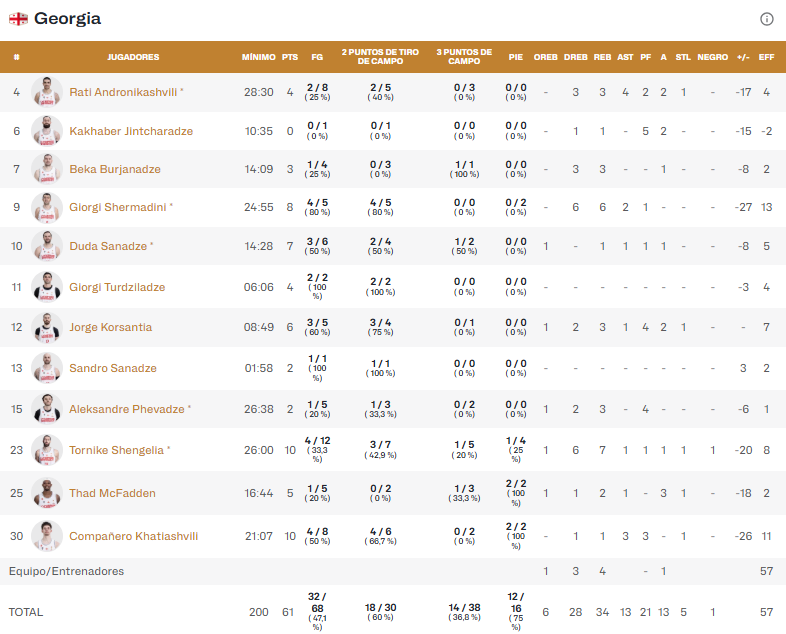This screenshot has width=786, height=634.
Task: Click Aleksandre Phevadze name link
Action: [x=127, y=409]
